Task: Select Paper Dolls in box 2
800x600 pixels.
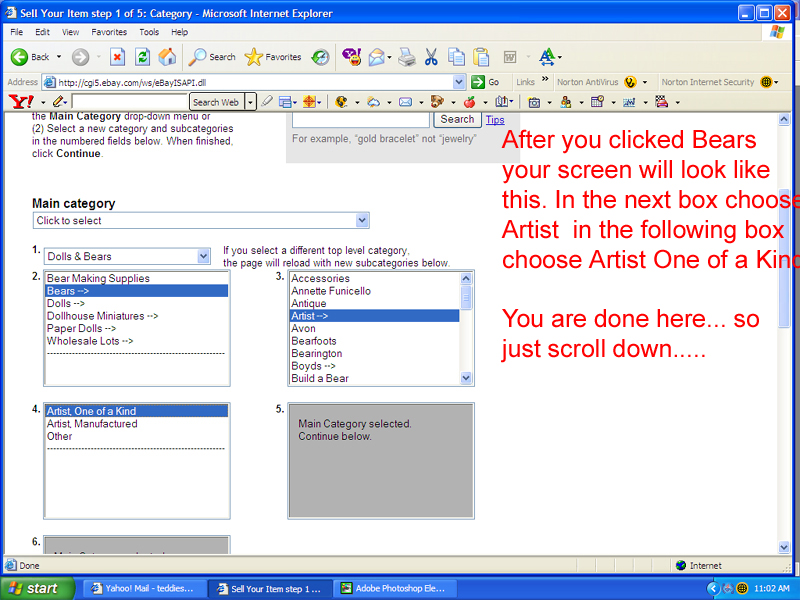Action: (81, 328)
